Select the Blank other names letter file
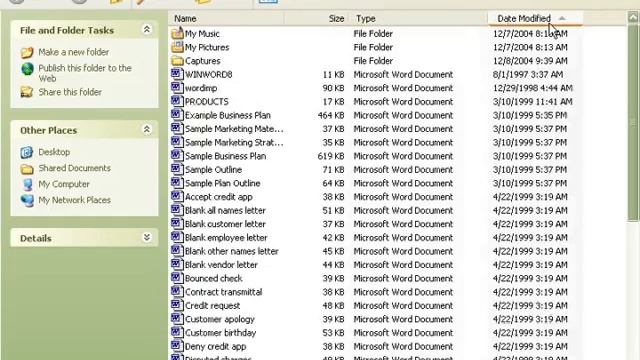 [232, 251]
